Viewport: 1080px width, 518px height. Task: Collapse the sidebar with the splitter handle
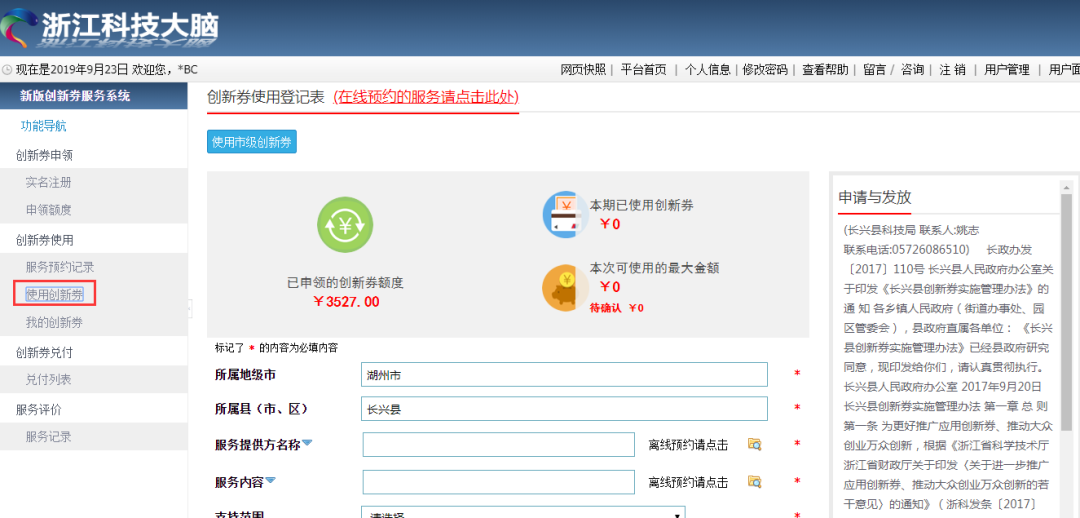pos(189,309)
